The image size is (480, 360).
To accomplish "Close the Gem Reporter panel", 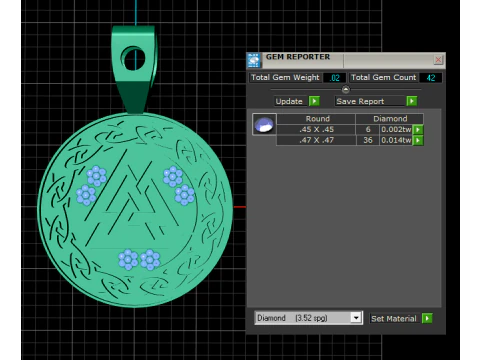I will [438, 60].
